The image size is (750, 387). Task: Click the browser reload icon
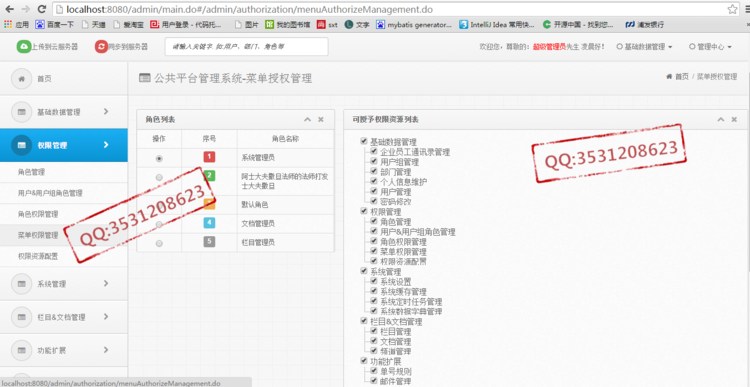click(42, 9)
